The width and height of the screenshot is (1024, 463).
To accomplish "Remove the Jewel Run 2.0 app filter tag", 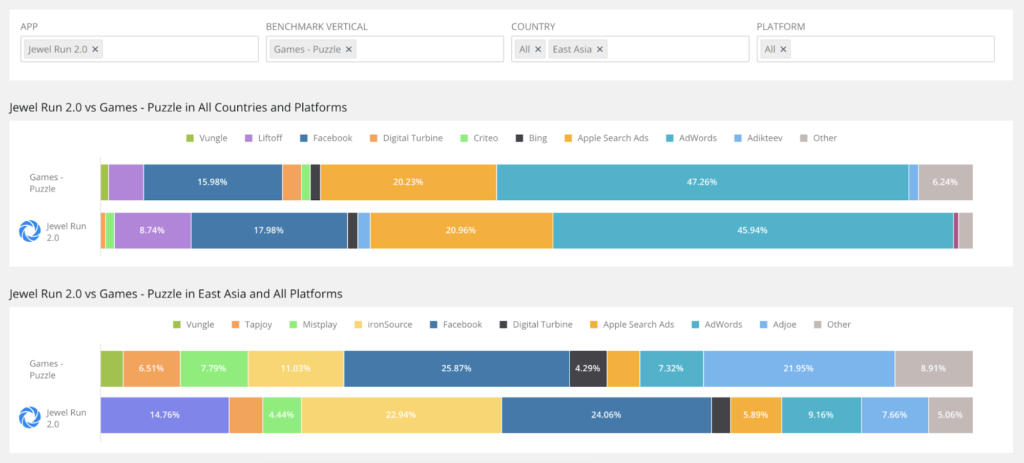I will (x=95, y=49).
